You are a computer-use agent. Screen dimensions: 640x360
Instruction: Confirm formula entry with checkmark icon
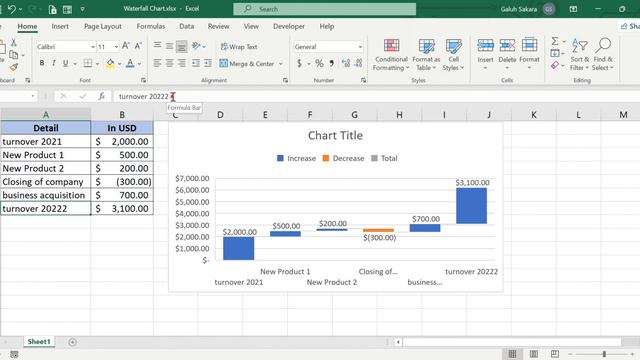83,96
